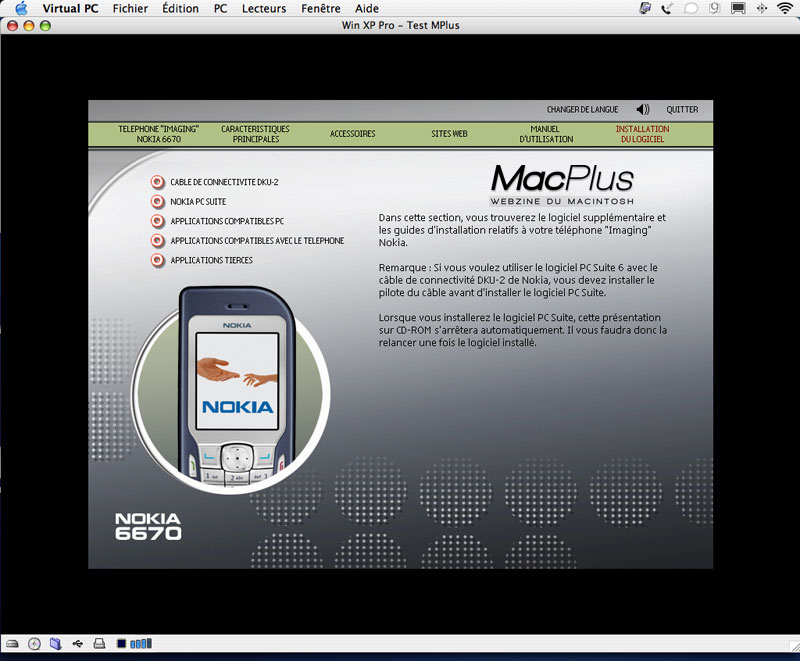Open the Virtual PC menu
This screenshot has height=661, width=800.
70,9
